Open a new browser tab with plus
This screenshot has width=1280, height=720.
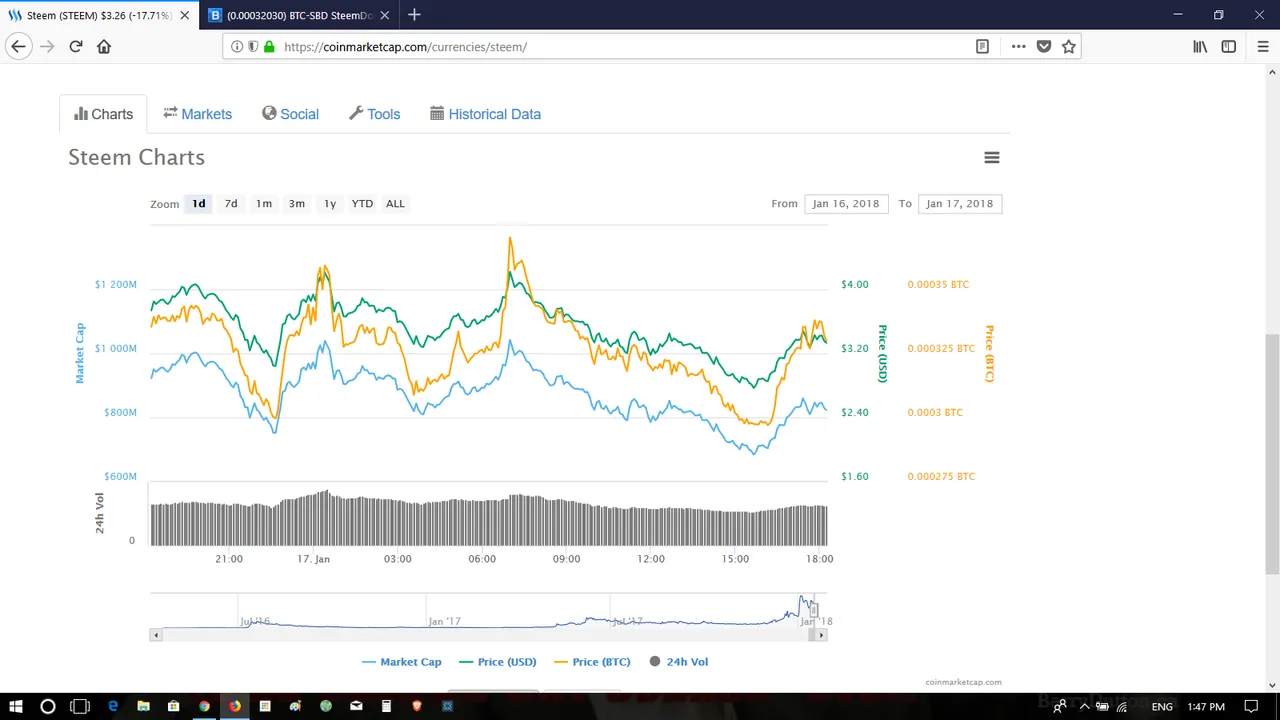click(x=414, y=15)
